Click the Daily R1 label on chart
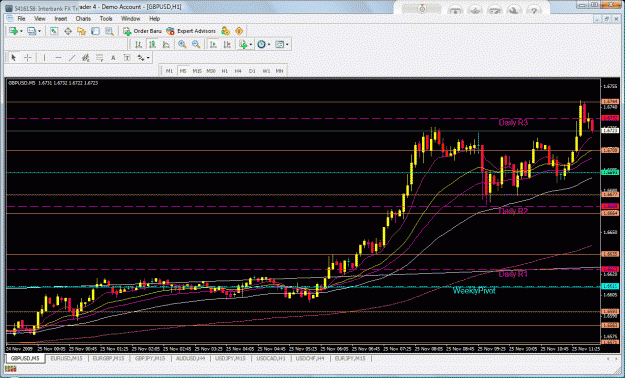625x378 pixels. (x=513, y=274)
